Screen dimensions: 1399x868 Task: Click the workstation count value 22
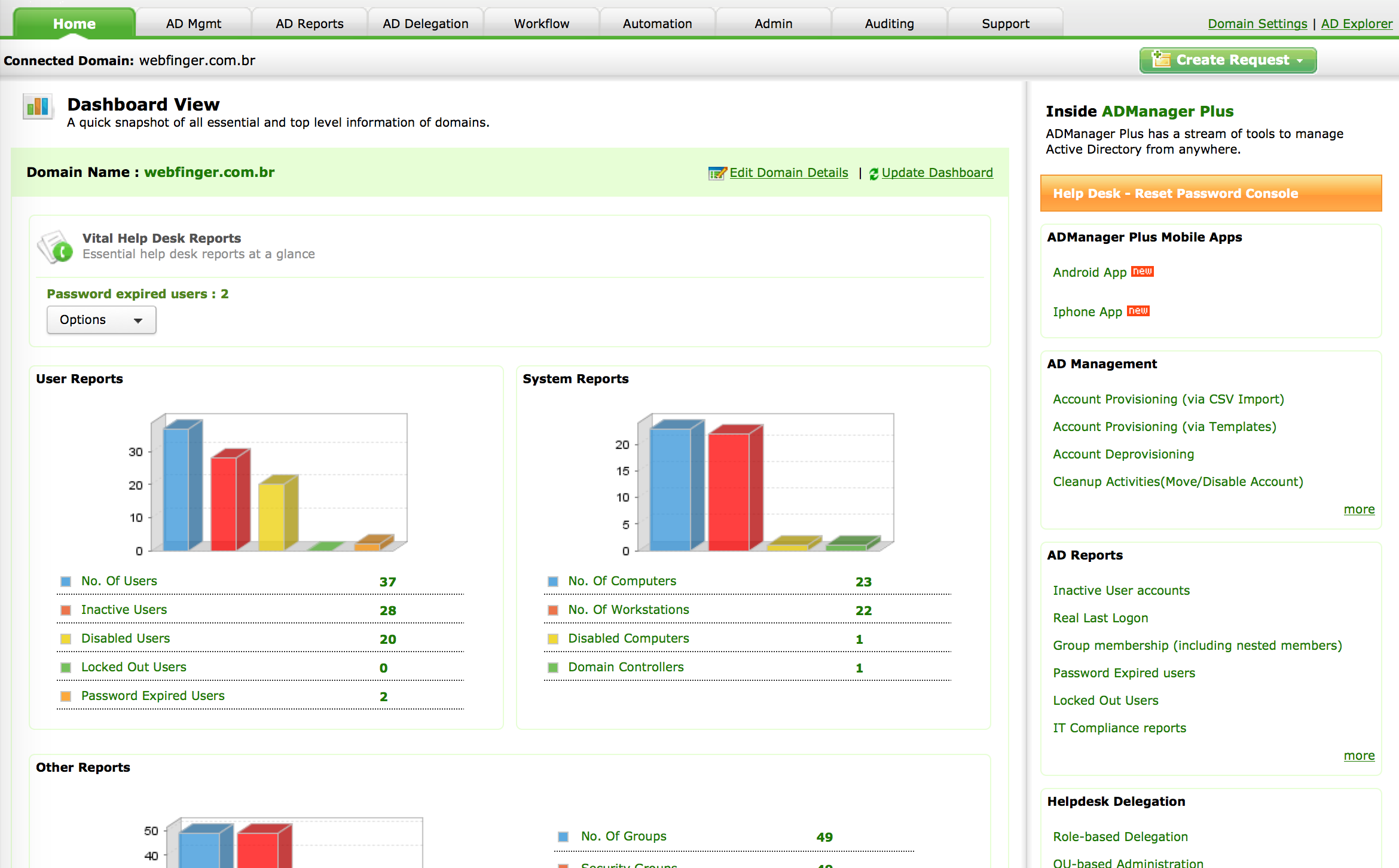pyautogui.click(x=863, y=610)
